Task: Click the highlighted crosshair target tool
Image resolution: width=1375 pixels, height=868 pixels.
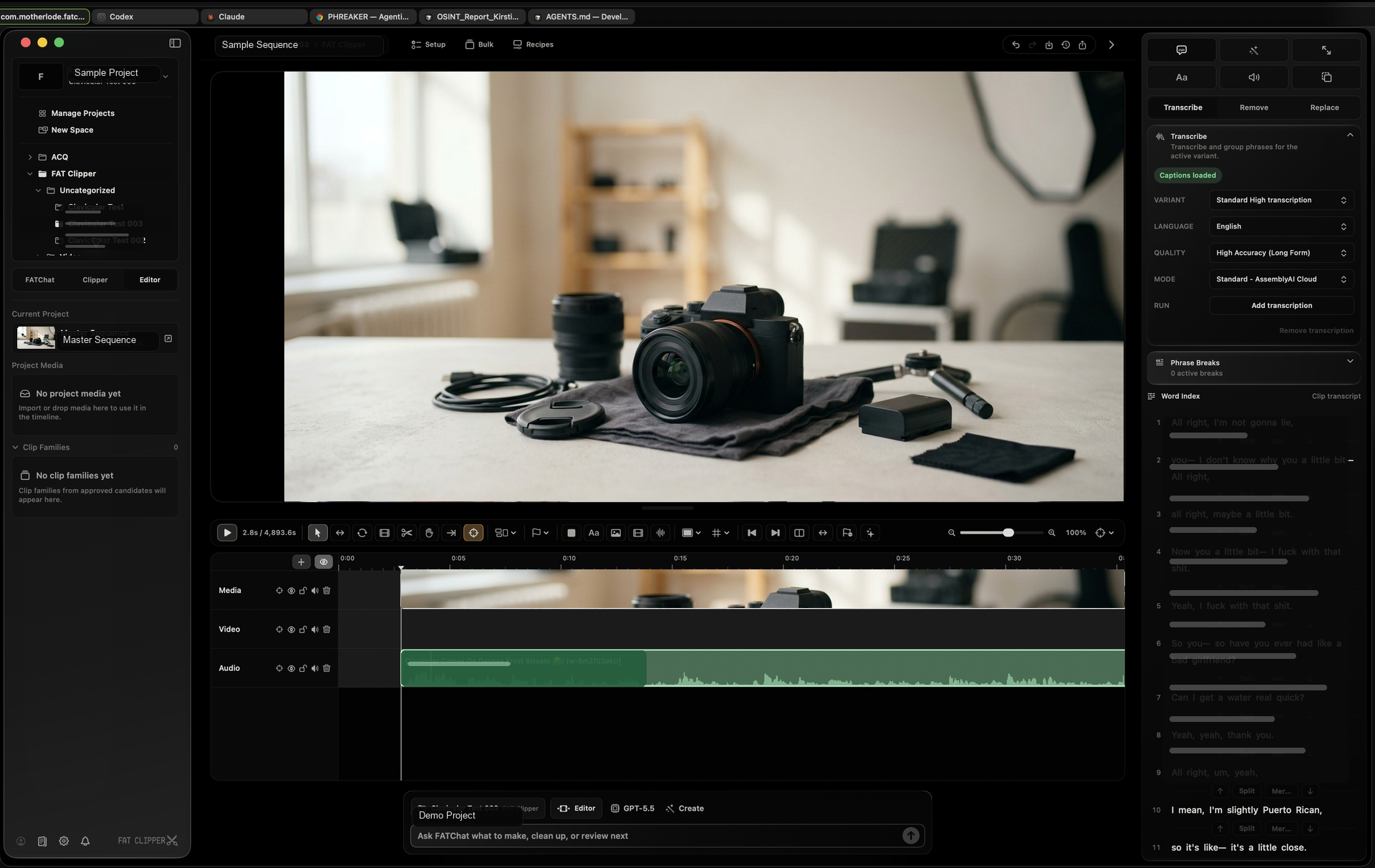Action: [473, 533]
